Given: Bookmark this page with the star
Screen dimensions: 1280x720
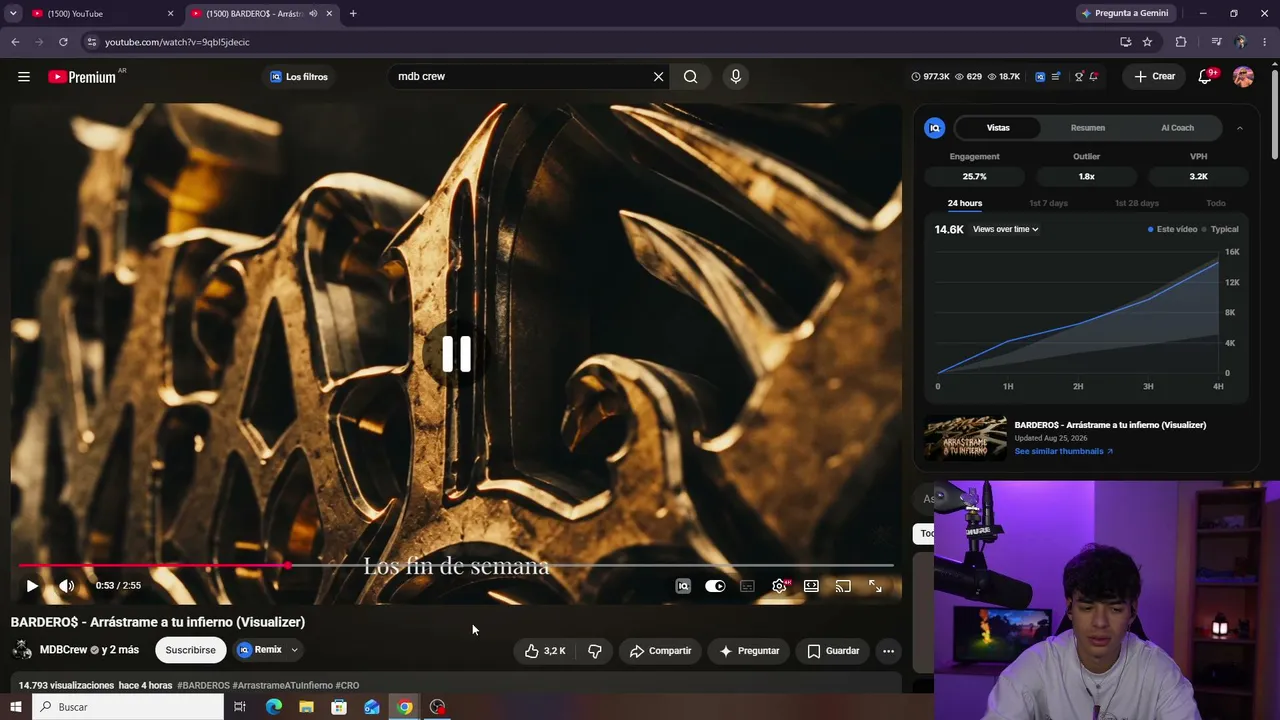Looking at the screenshot, I should pyautogui.click(x=1147, y=42).
